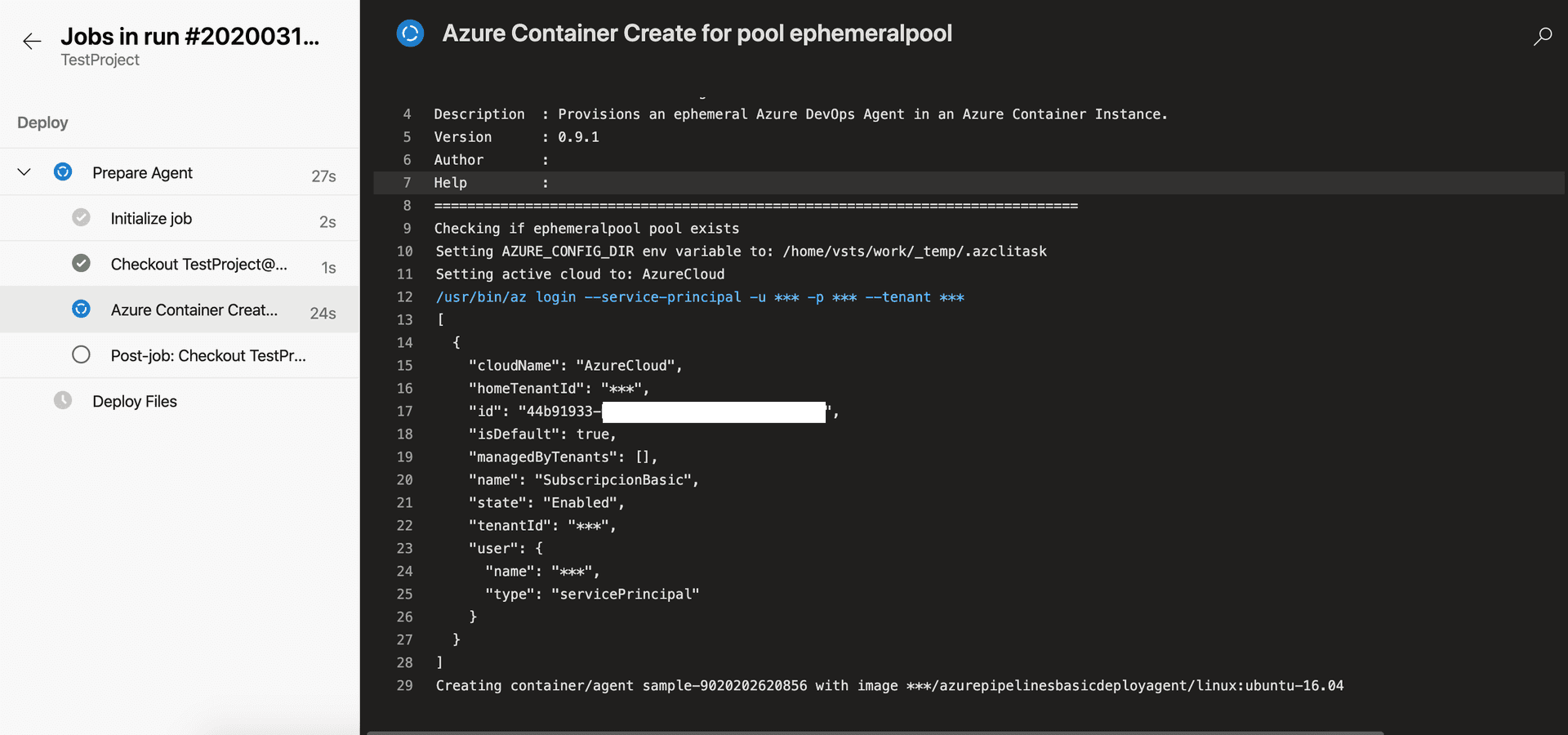Click the az login command line
The image size is (1568, 735).
(699, 297)
